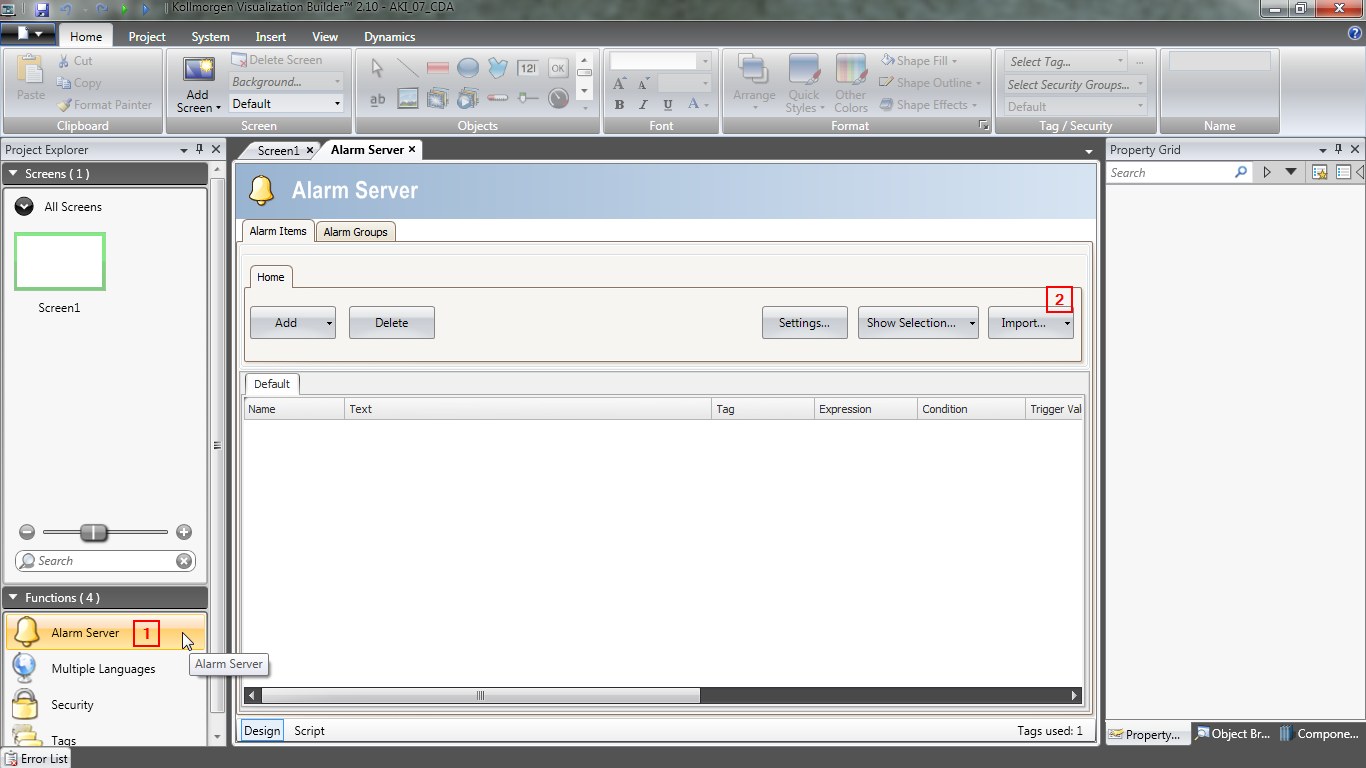The image size is (1366, 768).
Task: Select the OK Button object
Action: pos(558,68)
